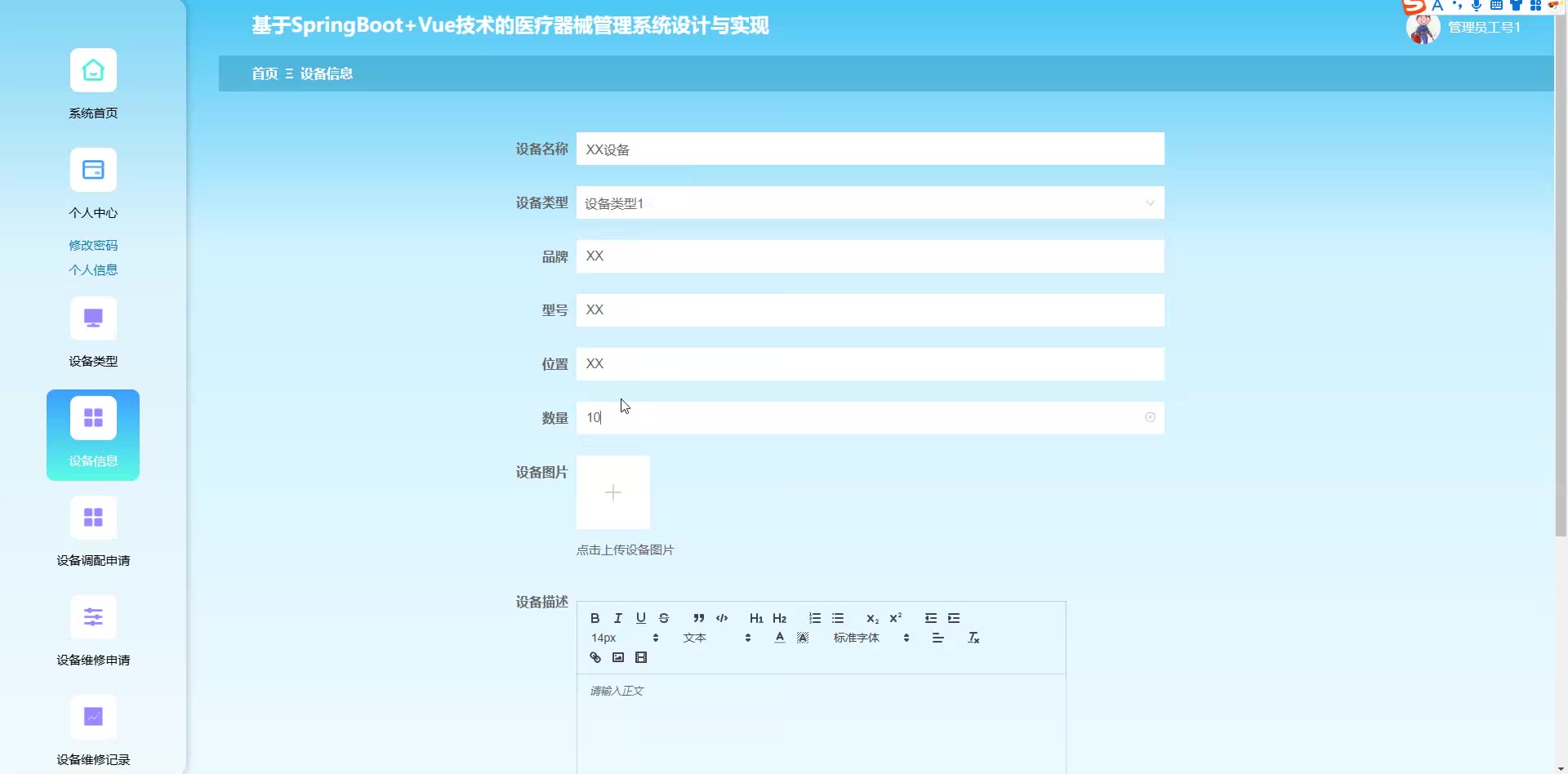The width and height of the screenshot is (1568, 774).
Task: Increase the text indent
Action: (x=954, y=618)
